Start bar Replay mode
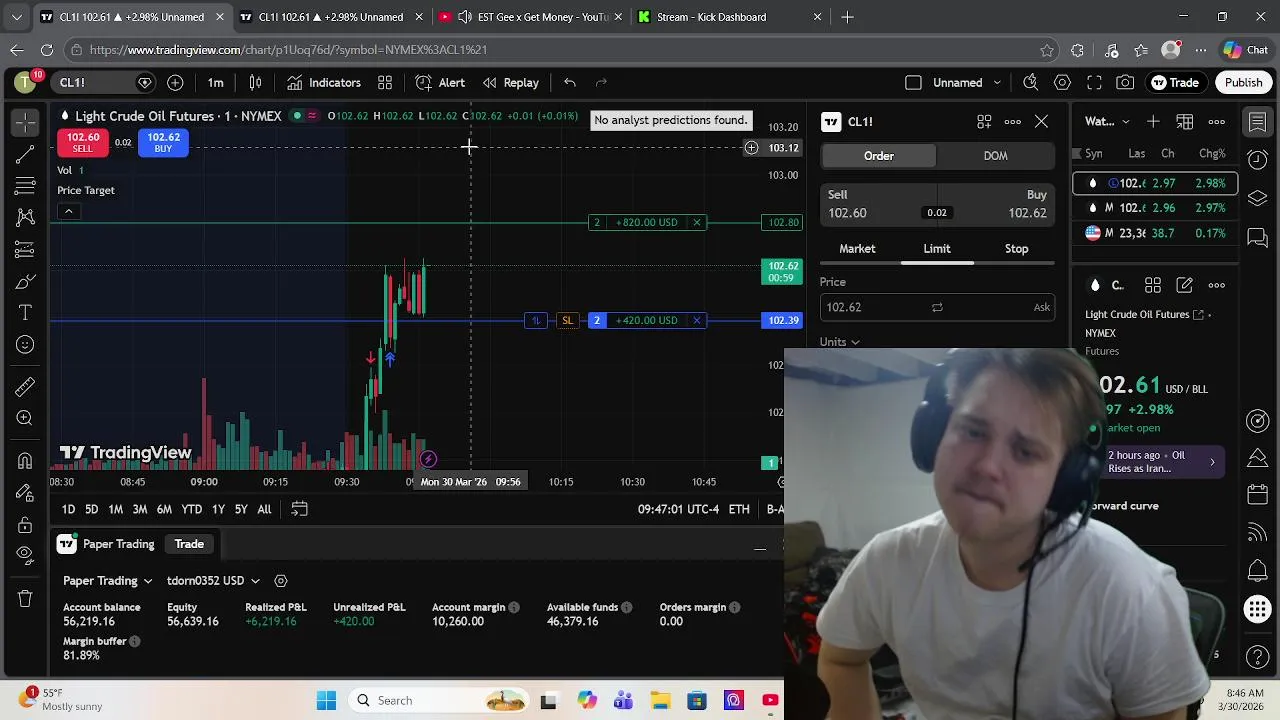 pos(511,83)
